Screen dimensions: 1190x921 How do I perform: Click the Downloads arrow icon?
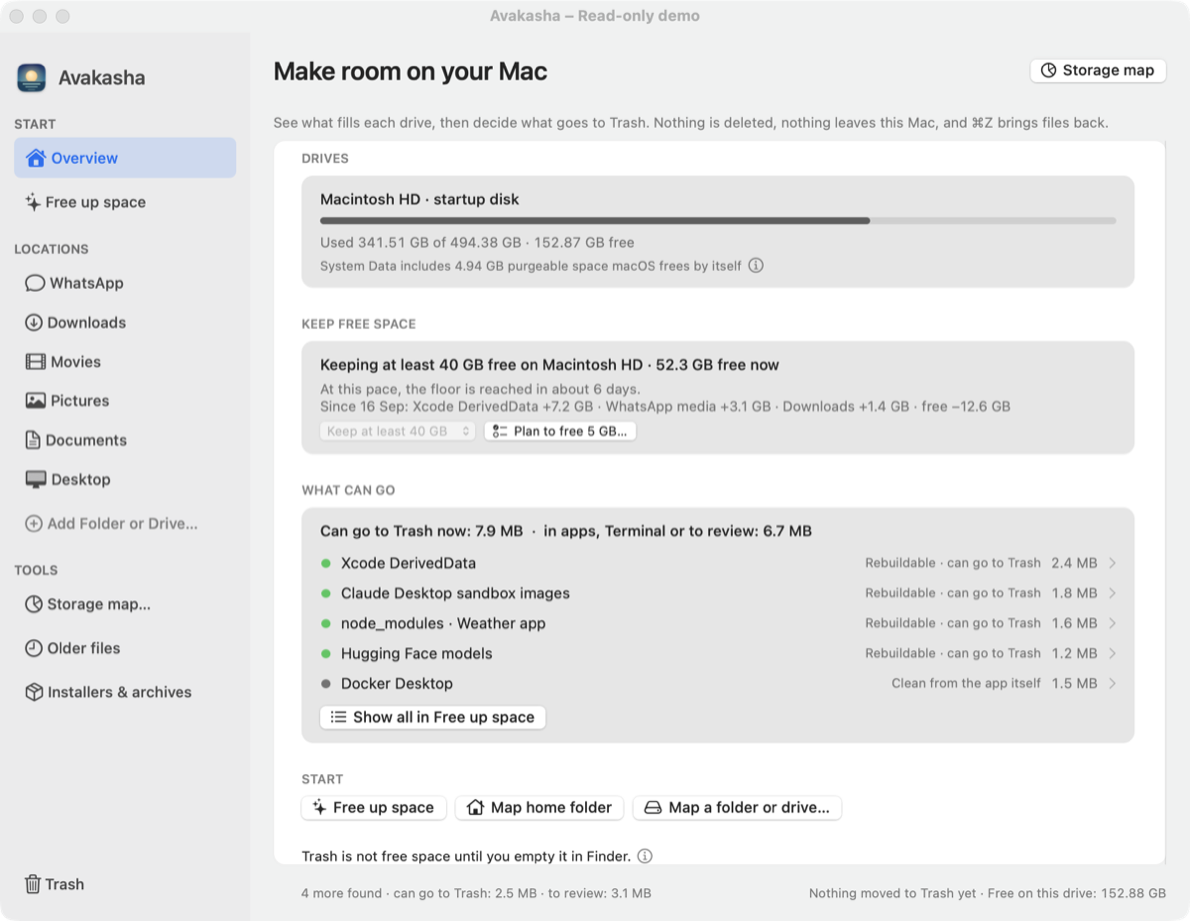click(33, 322)
